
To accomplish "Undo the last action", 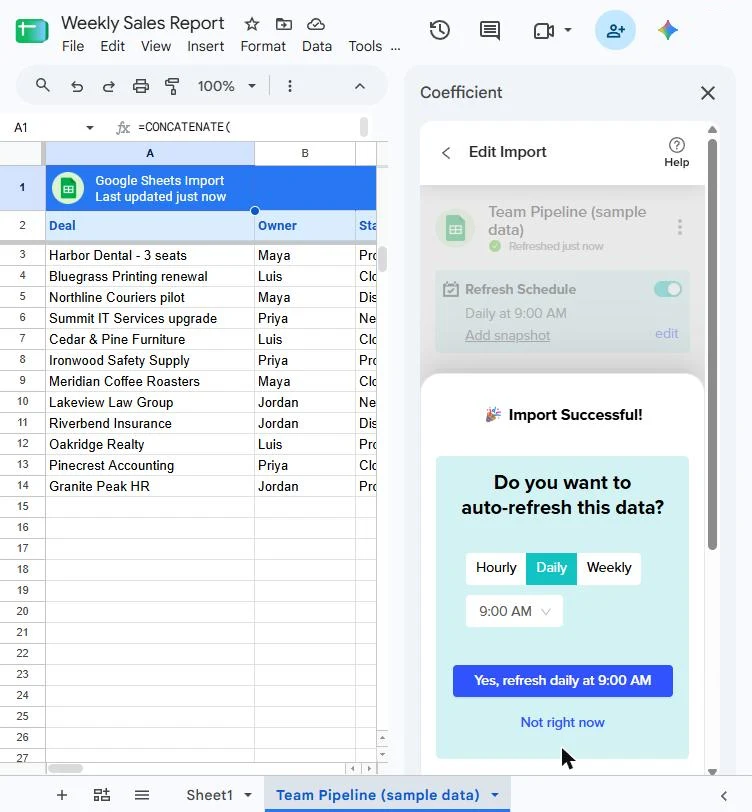I will [77, 86].
